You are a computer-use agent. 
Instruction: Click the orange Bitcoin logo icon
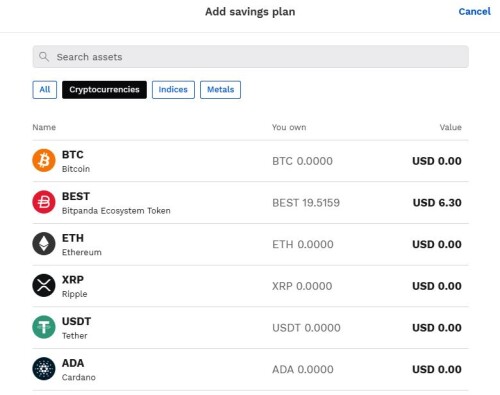[44, 161]
